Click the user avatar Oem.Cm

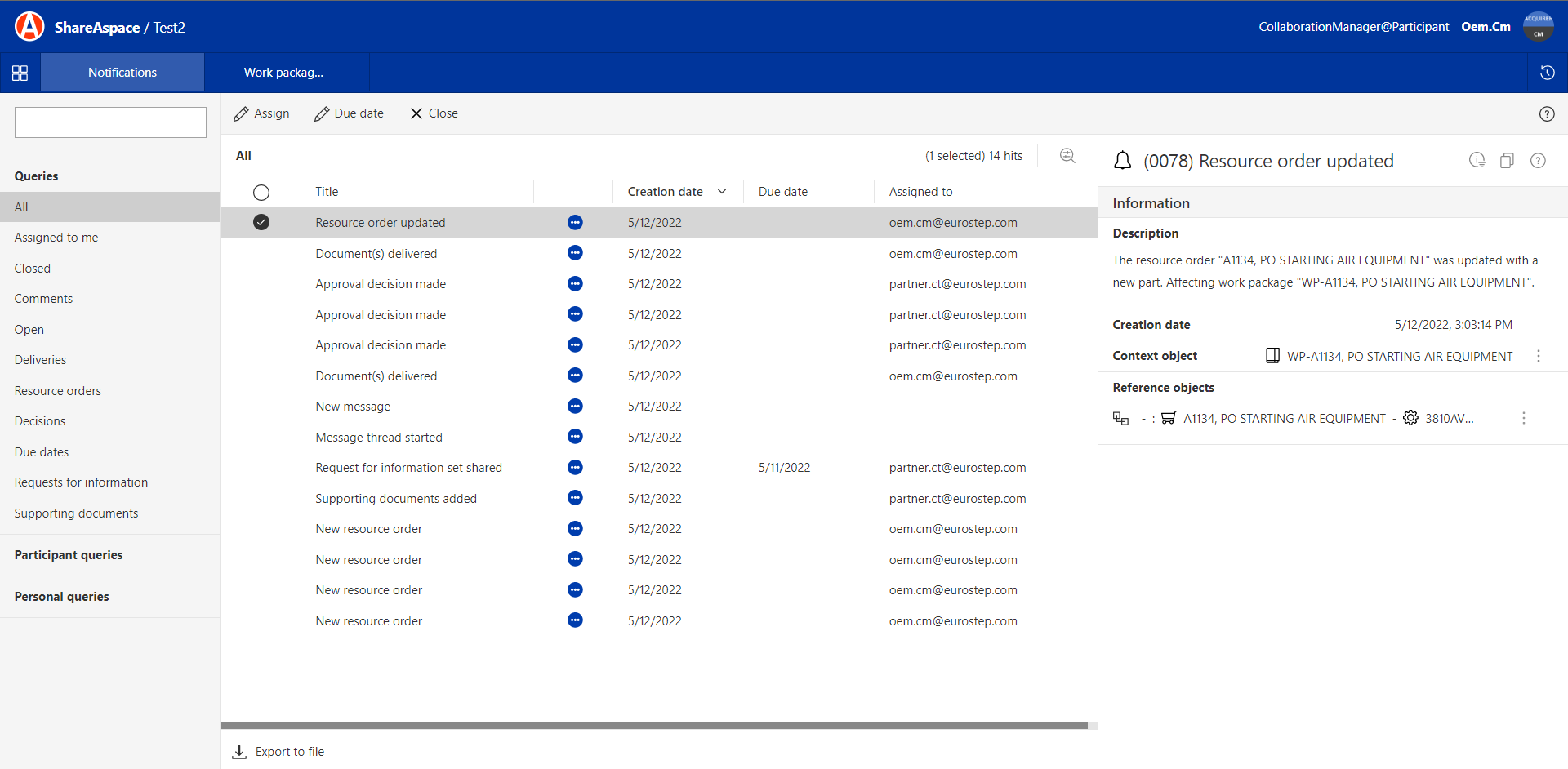pos(1538,26)
